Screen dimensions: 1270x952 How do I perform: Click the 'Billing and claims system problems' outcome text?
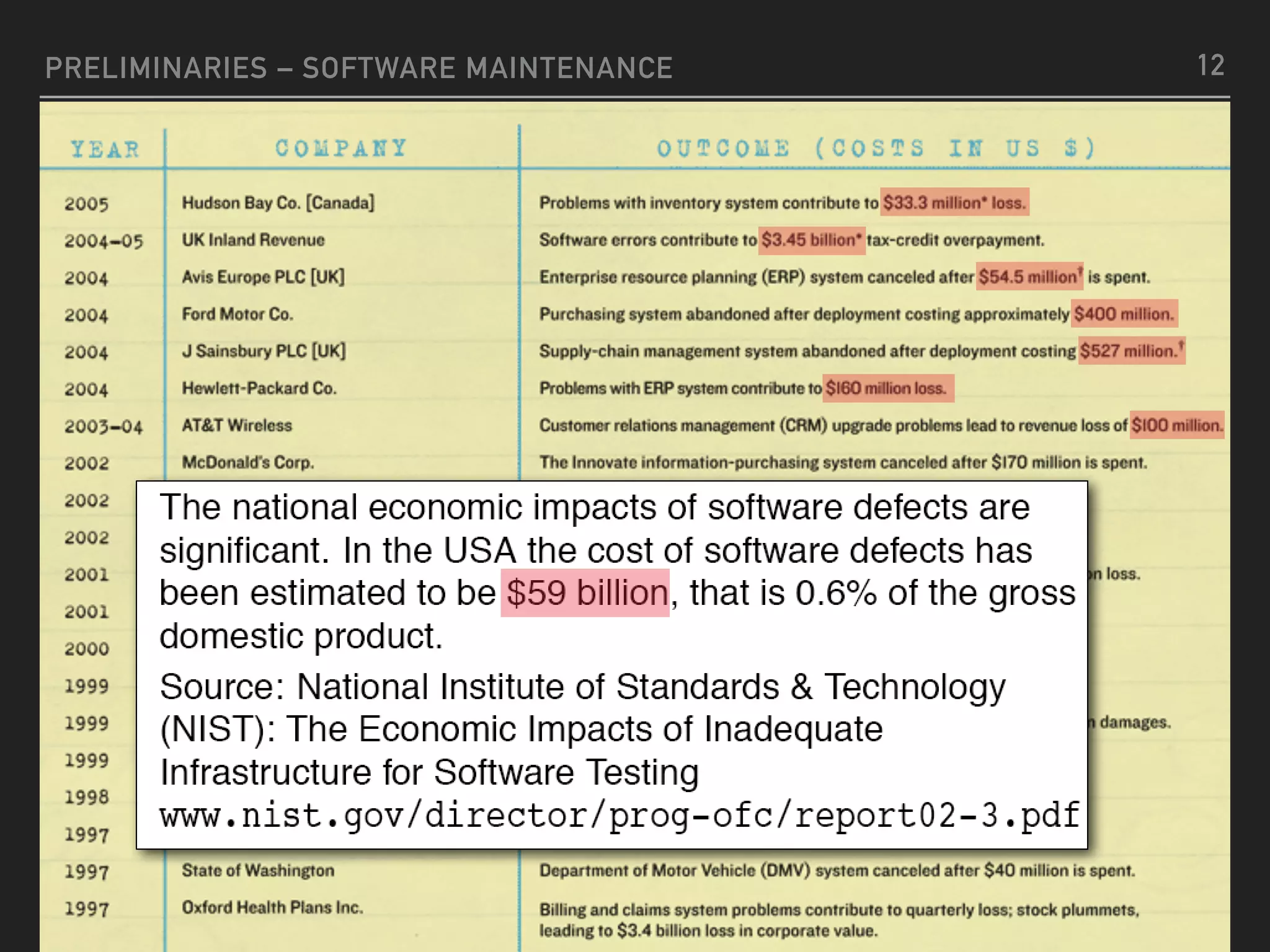[x=839, y=920]
